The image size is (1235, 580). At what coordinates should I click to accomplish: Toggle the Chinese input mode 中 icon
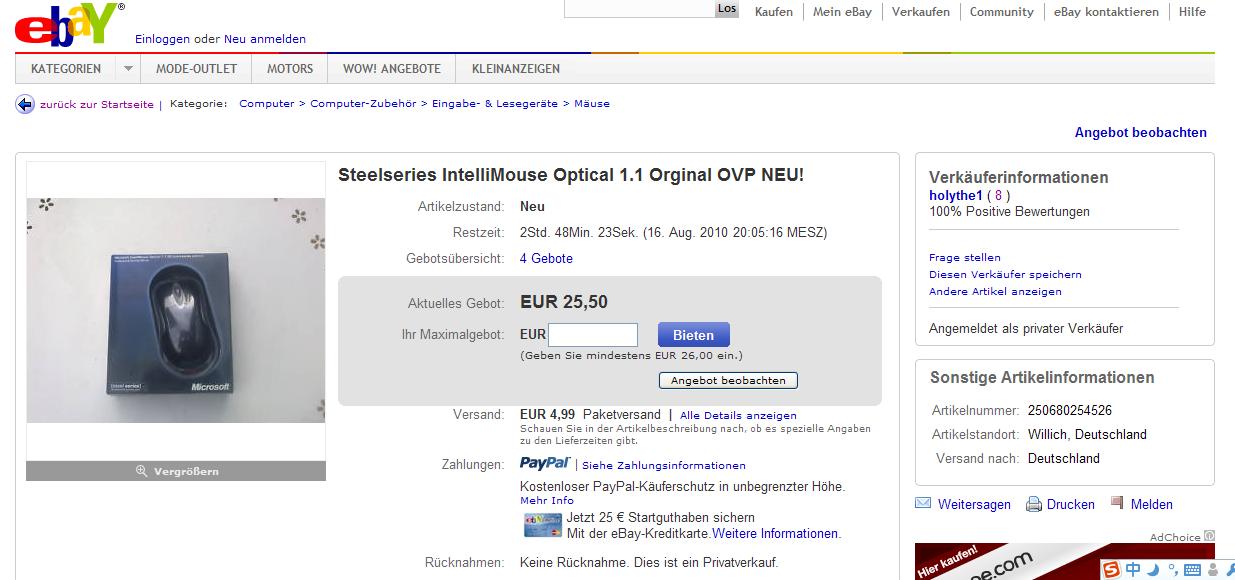coord(1133,570)
